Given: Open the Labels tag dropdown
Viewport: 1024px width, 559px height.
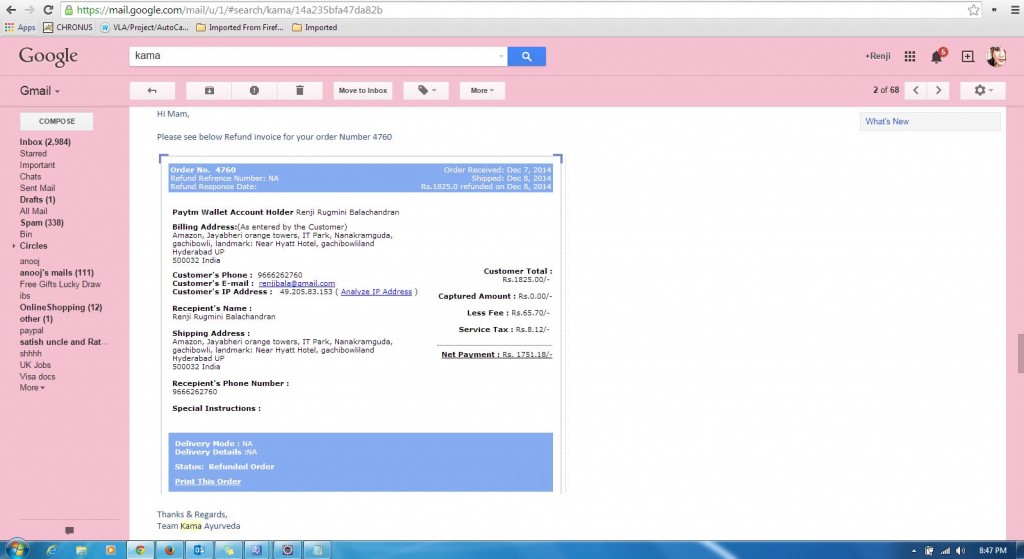Looking at the screenshot, I should pos(426,91).
